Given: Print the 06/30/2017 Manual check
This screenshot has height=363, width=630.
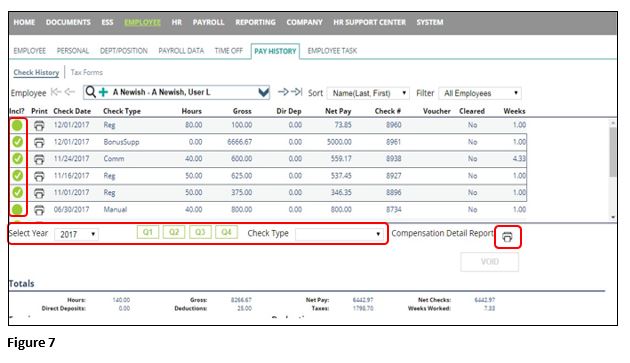Looking at the screenshot, I should point(39,210).
